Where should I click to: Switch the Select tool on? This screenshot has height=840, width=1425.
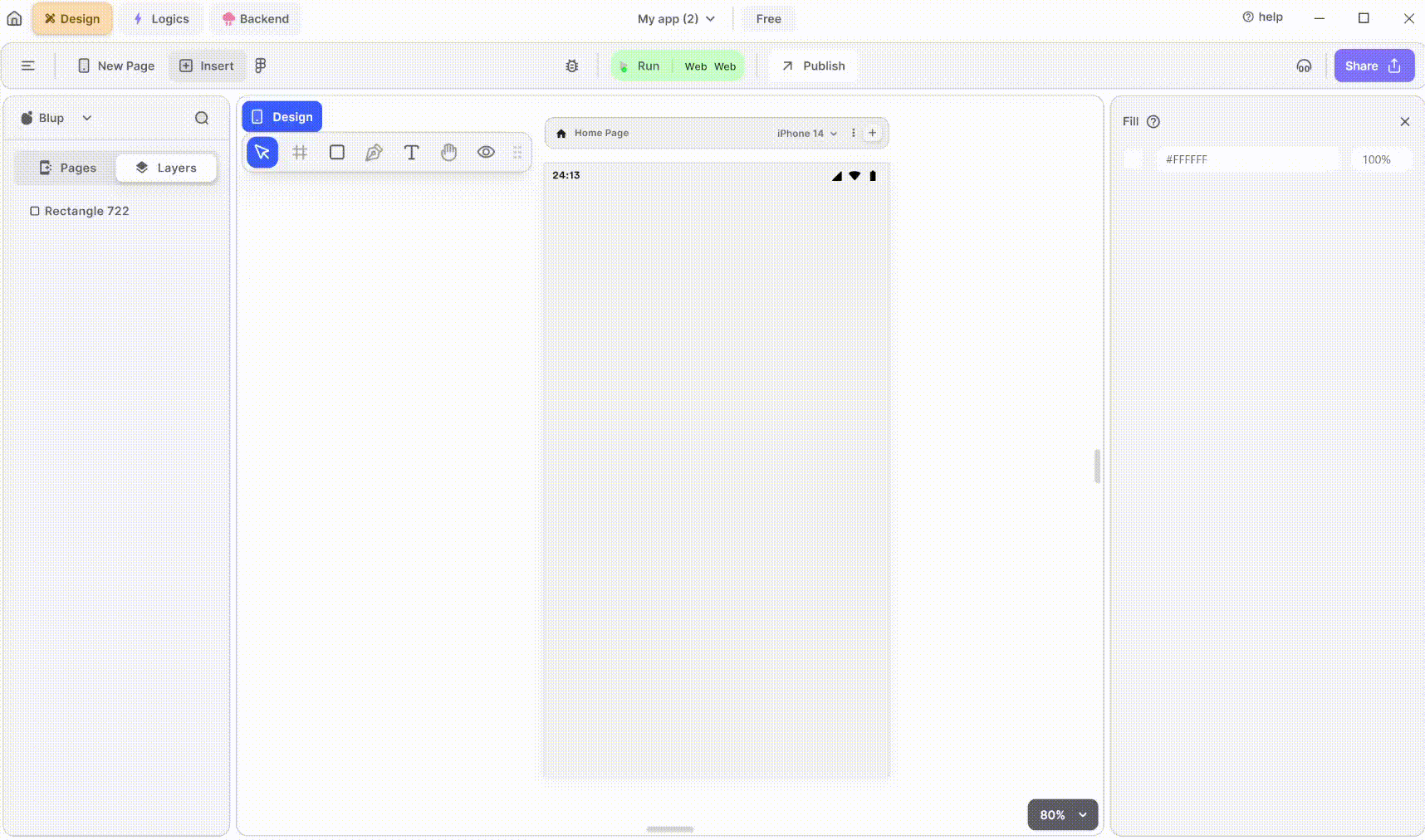click(x=262, y=152)
